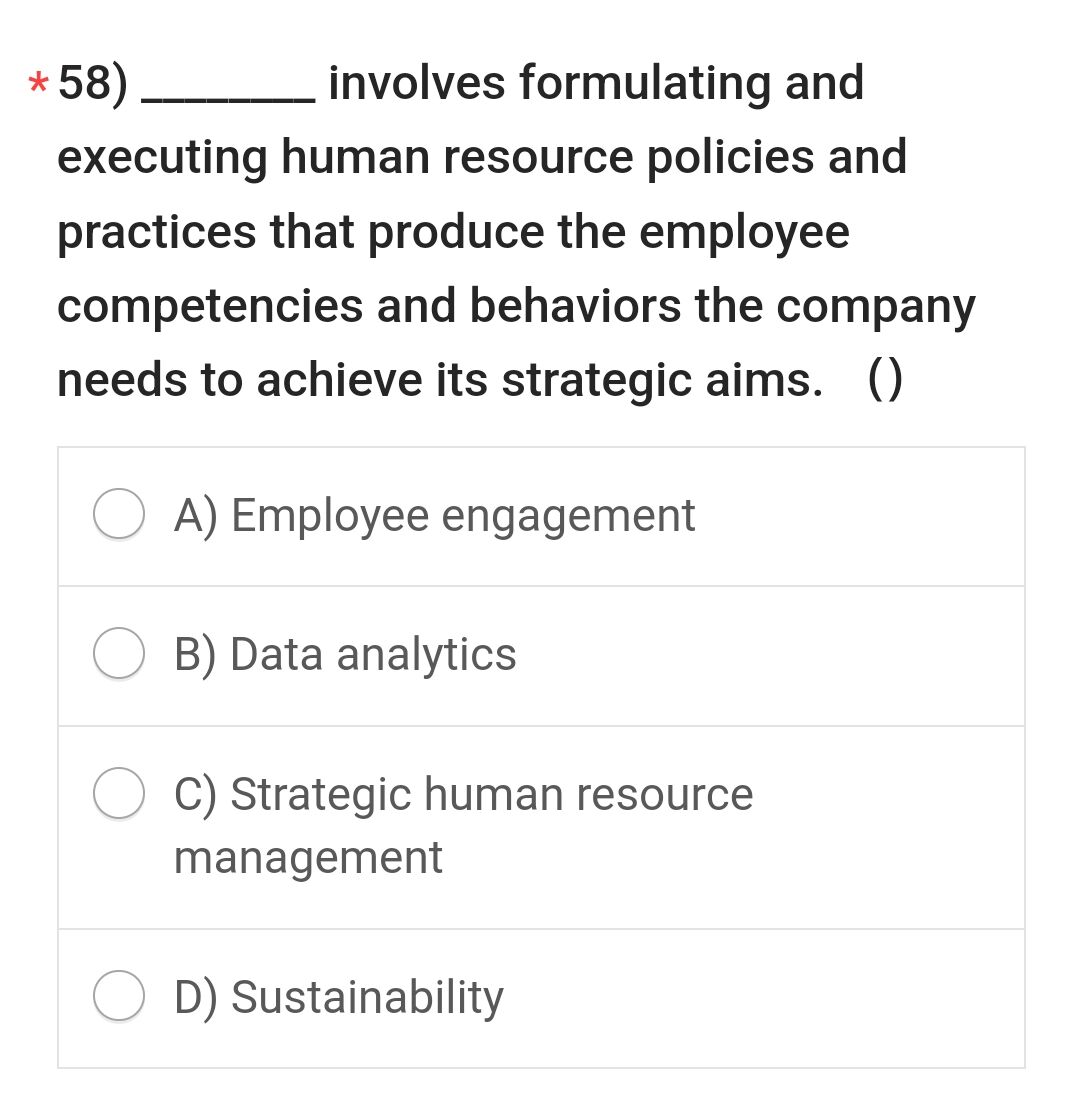Click the question number 58
Screen dimensions: 1079x1107
pyautogui.click(x=92, y=82)
